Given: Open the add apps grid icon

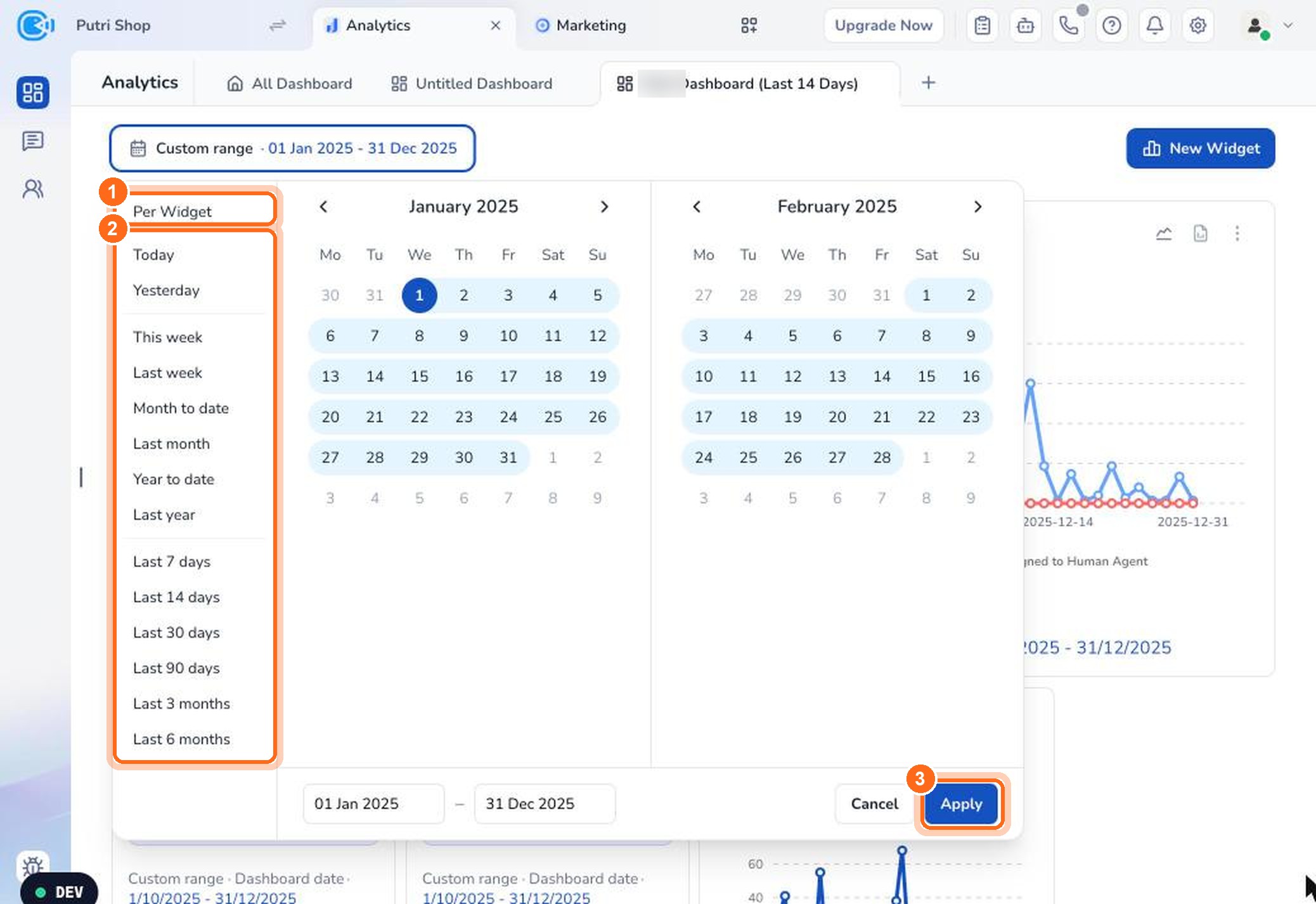Looking at the screenshot, I should 749,25.
